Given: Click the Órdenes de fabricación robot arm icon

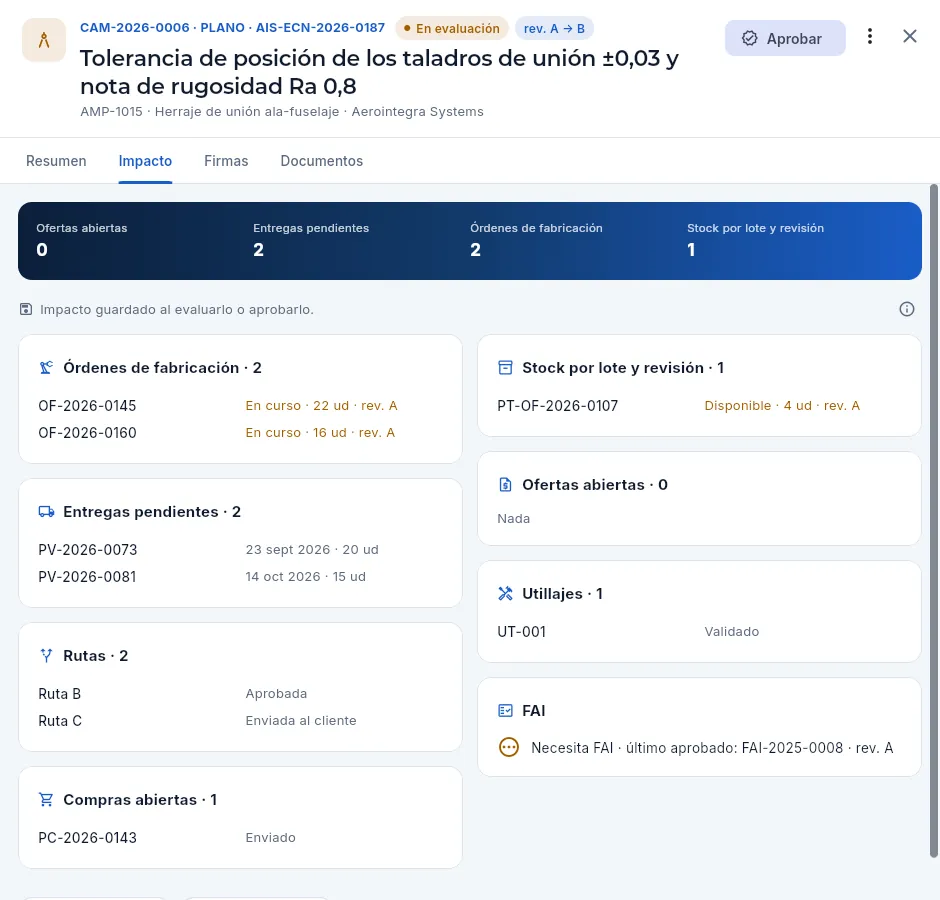Looking at the screenshot, I should point(46,368).
